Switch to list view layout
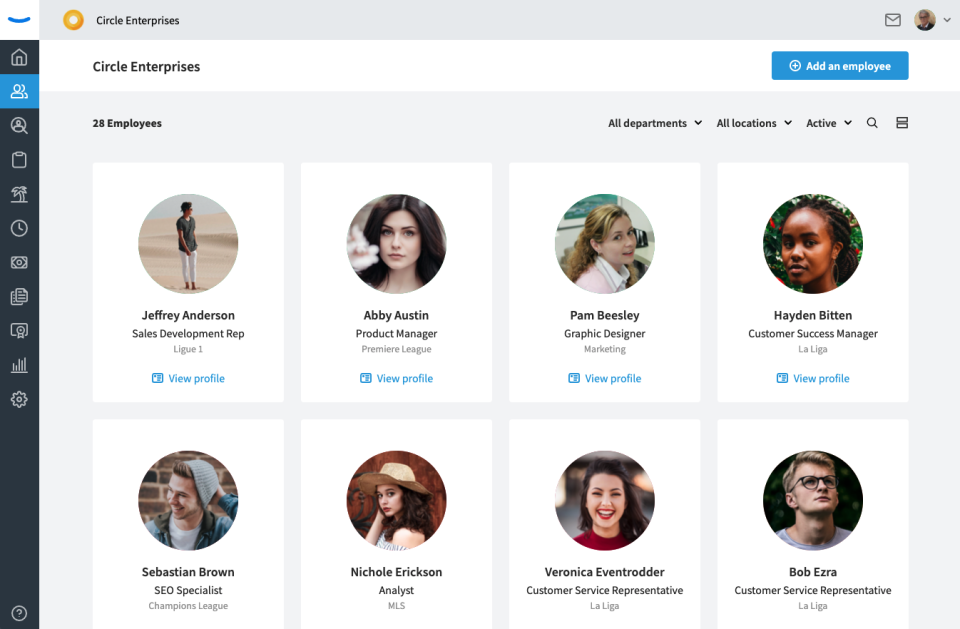This screenshot has height=629, width=960. [x=902, y=123]
